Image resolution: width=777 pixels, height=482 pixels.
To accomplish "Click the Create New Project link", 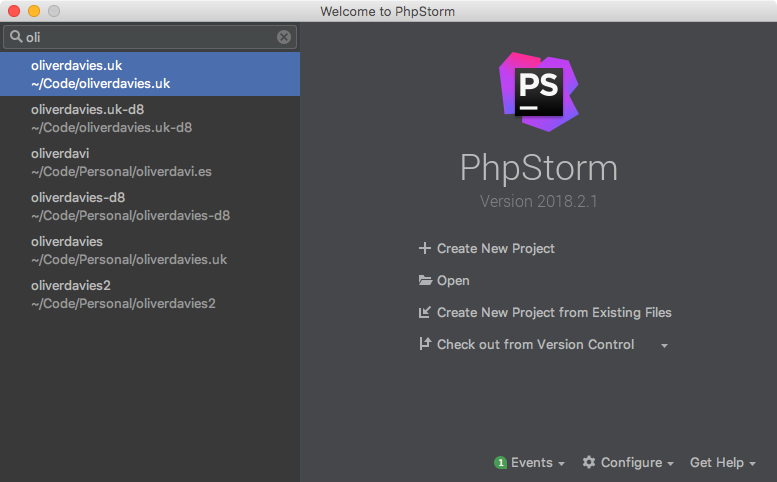I will coord(495,248).
